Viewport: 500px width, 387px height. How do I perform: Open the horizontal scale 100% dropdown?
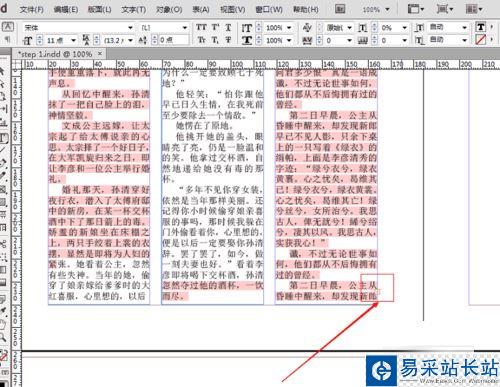[289, 40]
